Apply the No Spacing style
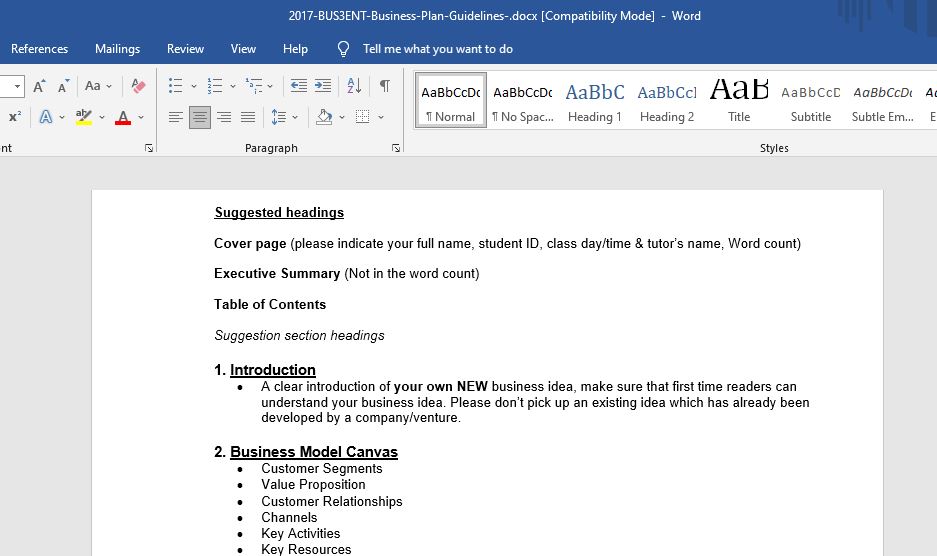 click(523, 100)
